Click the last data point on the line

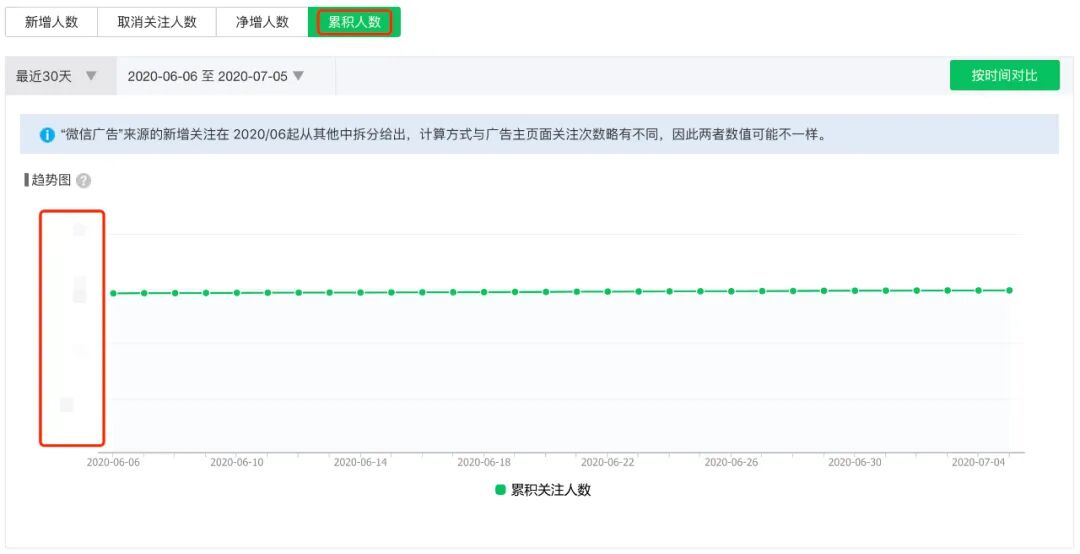click(x=1009, y=290)
